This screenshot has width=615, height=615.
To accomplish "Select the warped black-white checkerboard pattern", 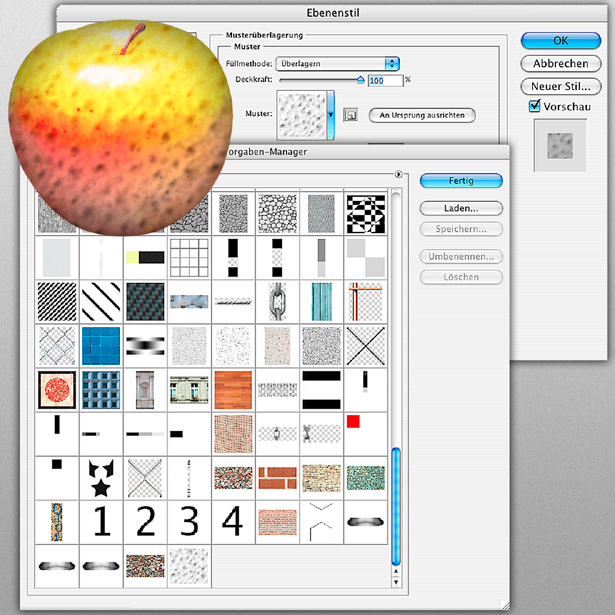I will tap(366, 214).
